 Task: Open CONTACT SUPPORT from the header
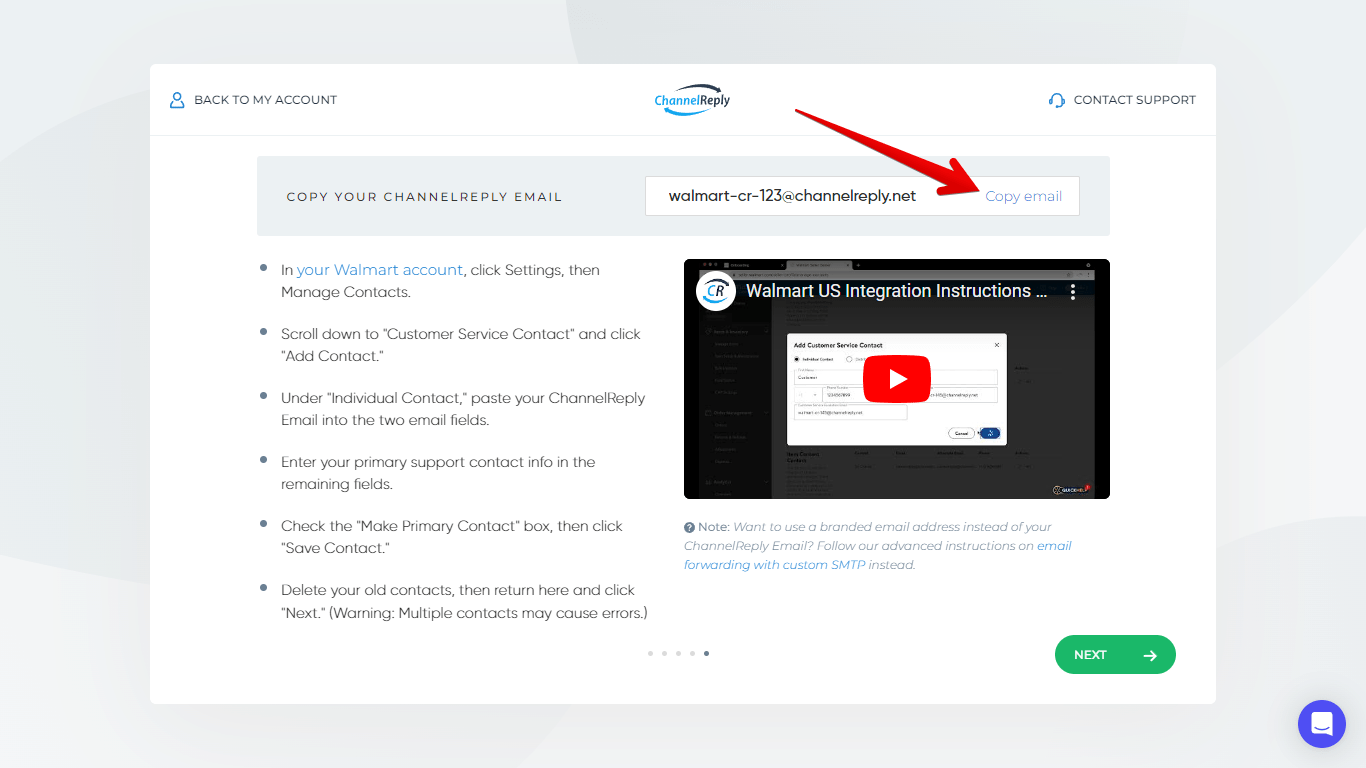[1134, 99]
